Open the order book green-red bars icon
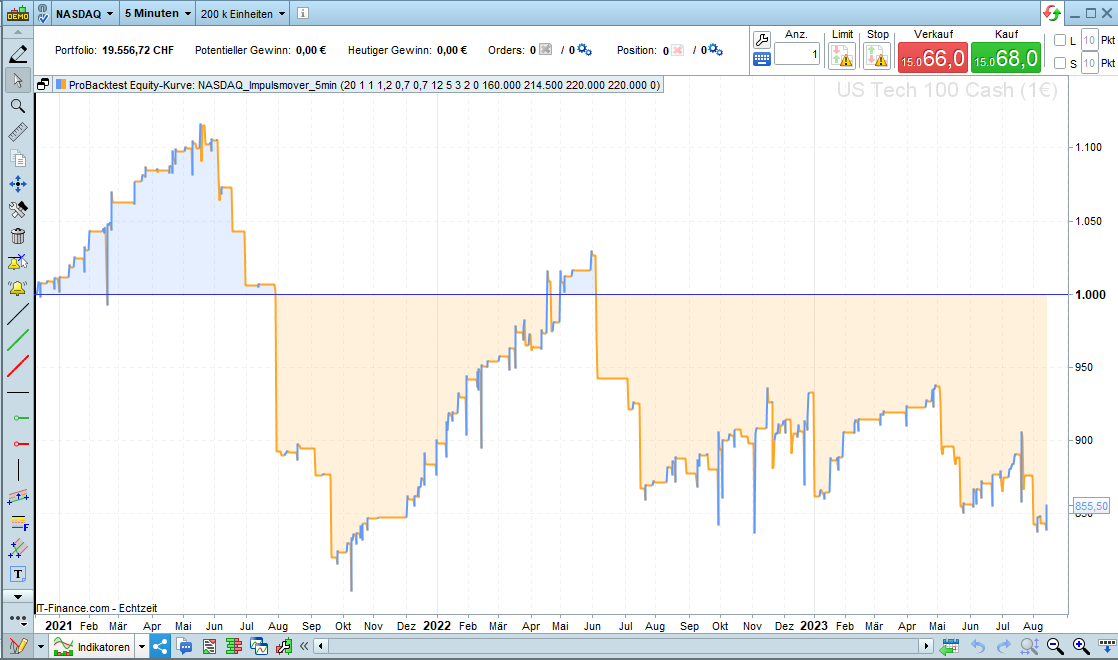Viewport: 1118px width, 660px height. [234, 646]
